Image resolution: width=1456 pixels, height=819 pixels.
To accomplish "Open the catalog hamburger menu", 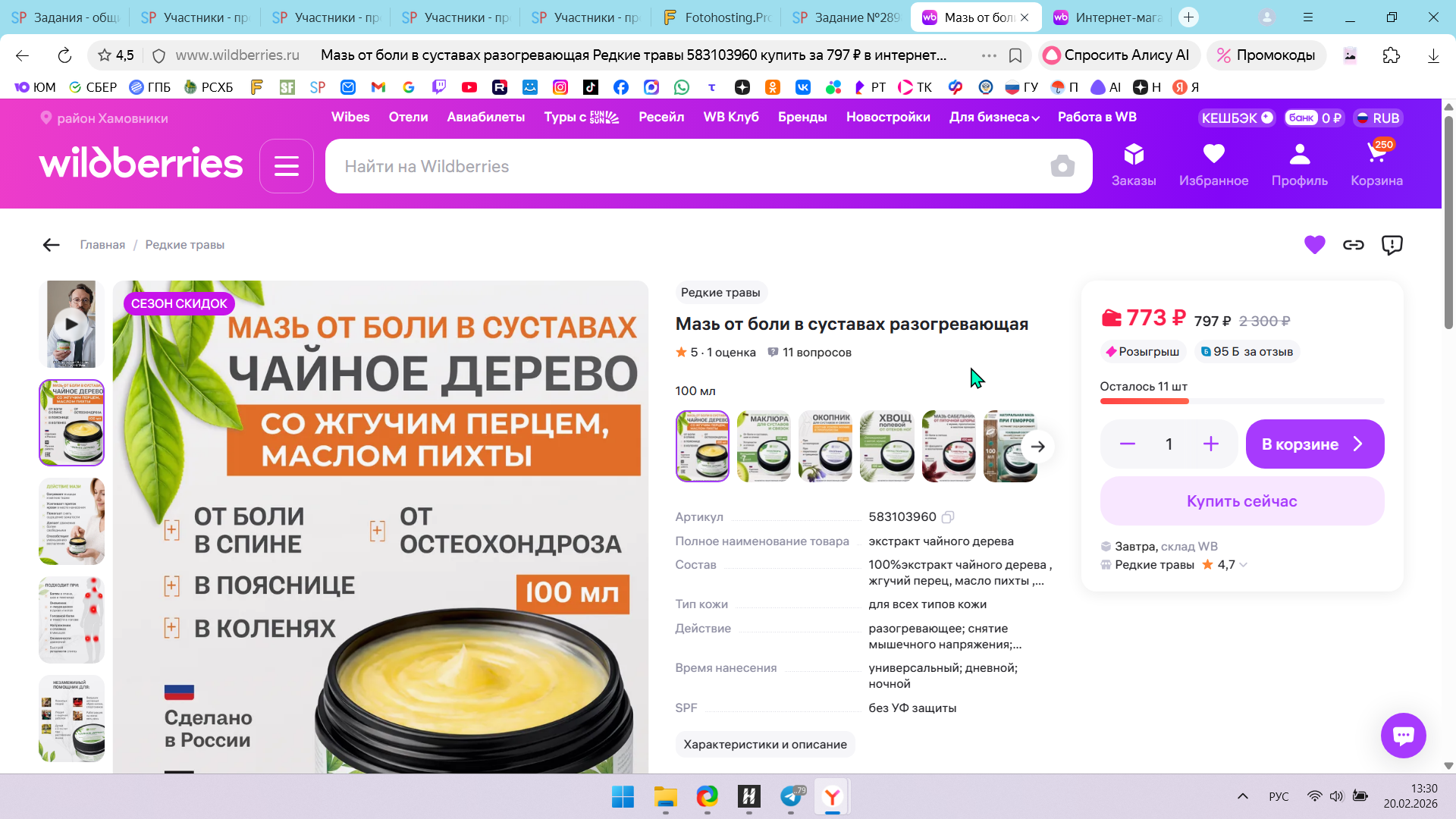I will (x=287, y=166).
